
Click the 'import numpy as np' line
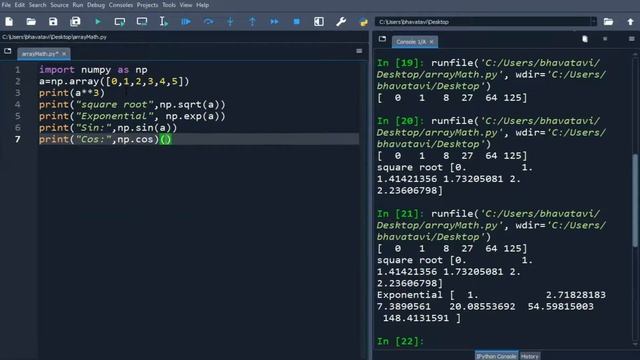(x=93, y=70)
